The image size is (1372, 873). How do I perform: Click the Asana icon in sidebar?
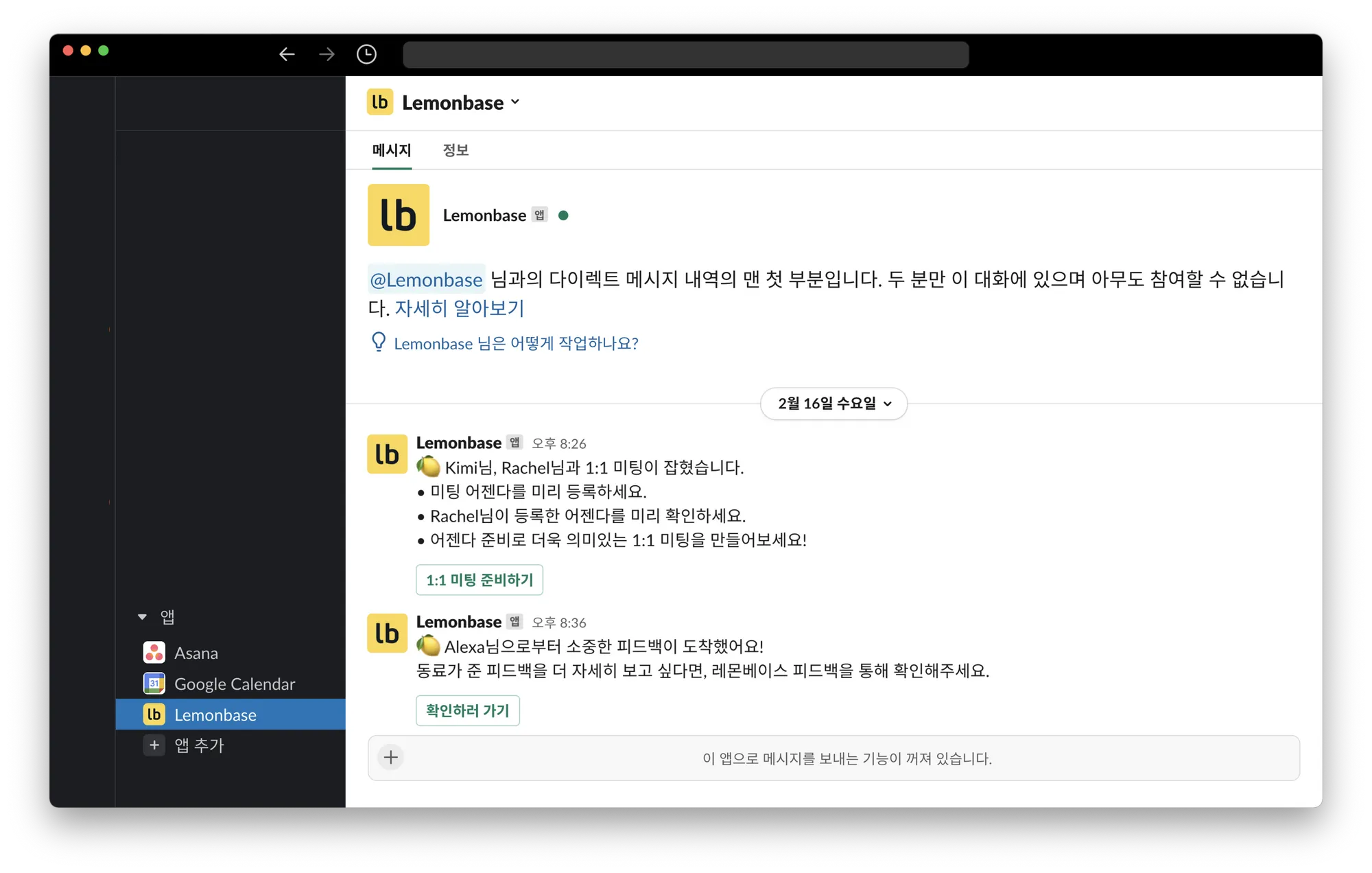pyautogui.click(x=154, y=653)
